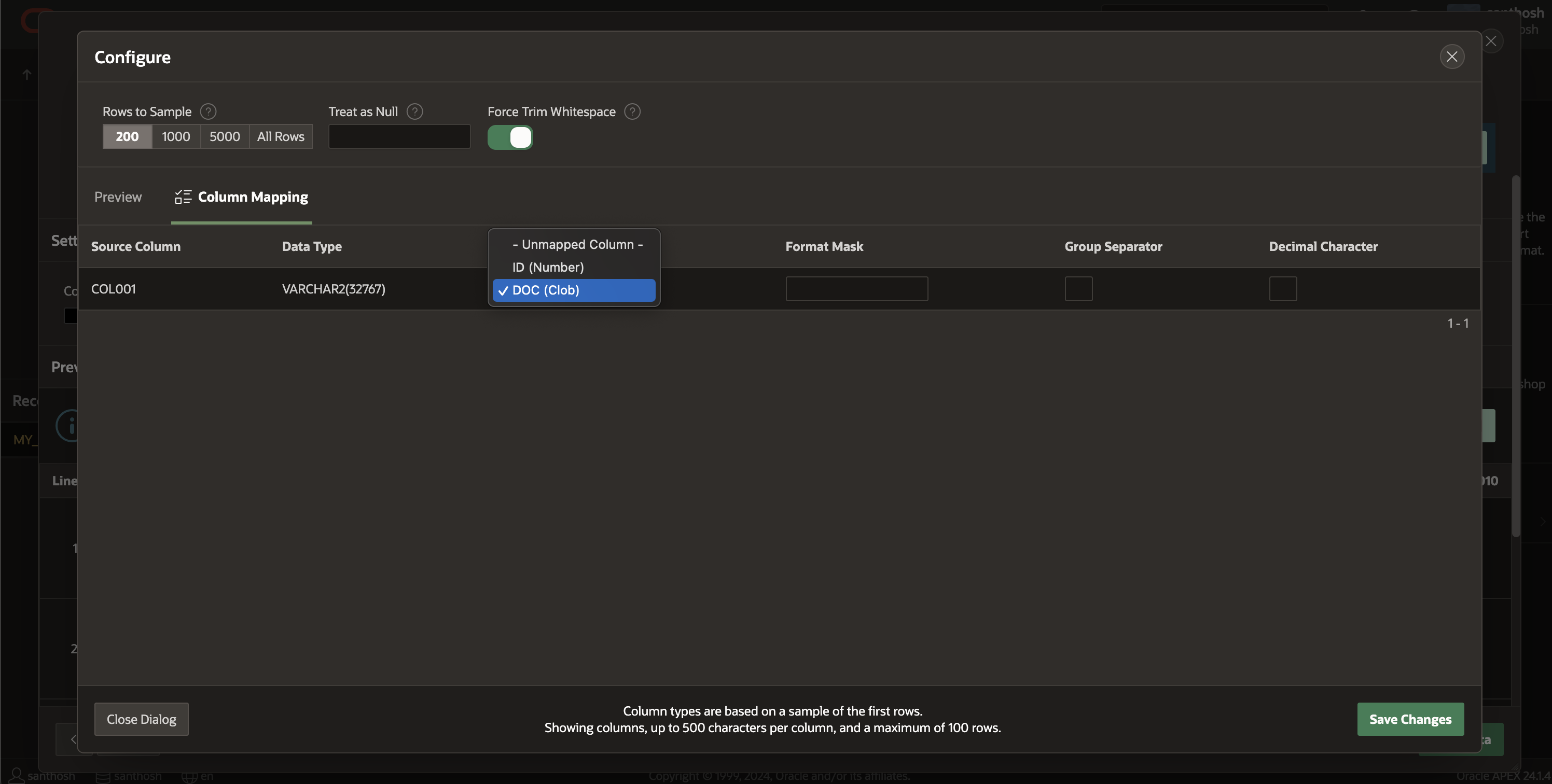Choose All Rows sampling option
The width and height of the screenshot is (1552, 784).
[x=280, y=137]
